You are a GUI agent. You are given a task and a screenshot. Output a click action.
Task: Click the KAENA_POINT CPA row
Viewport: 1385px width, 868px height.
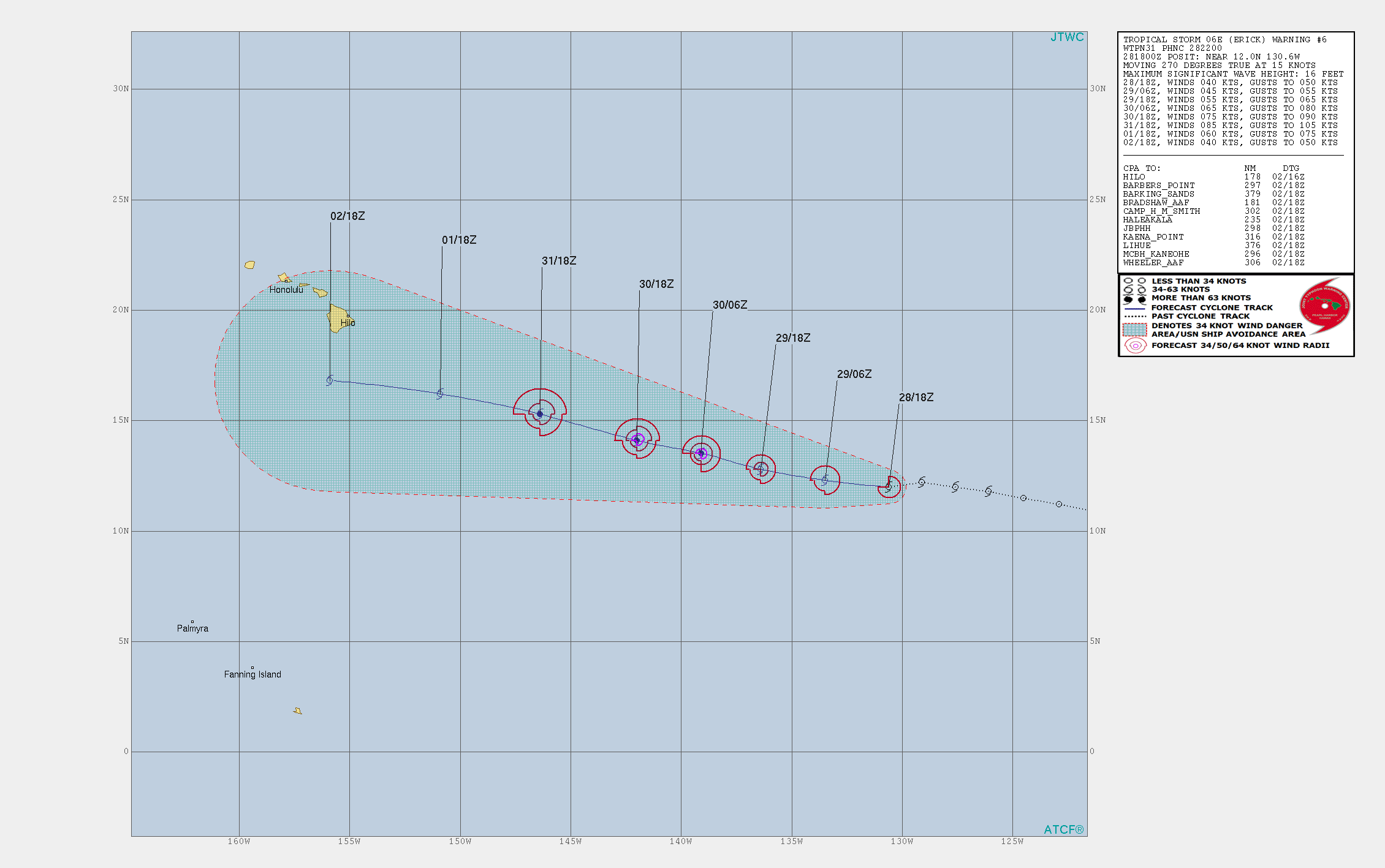(1213, 237)
